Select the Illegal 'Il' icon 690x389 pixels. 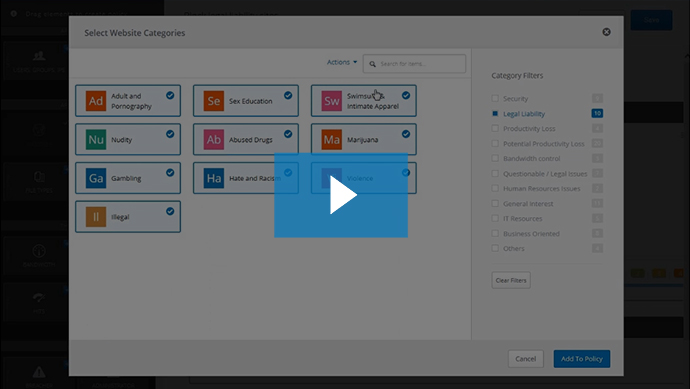(96, 217)
